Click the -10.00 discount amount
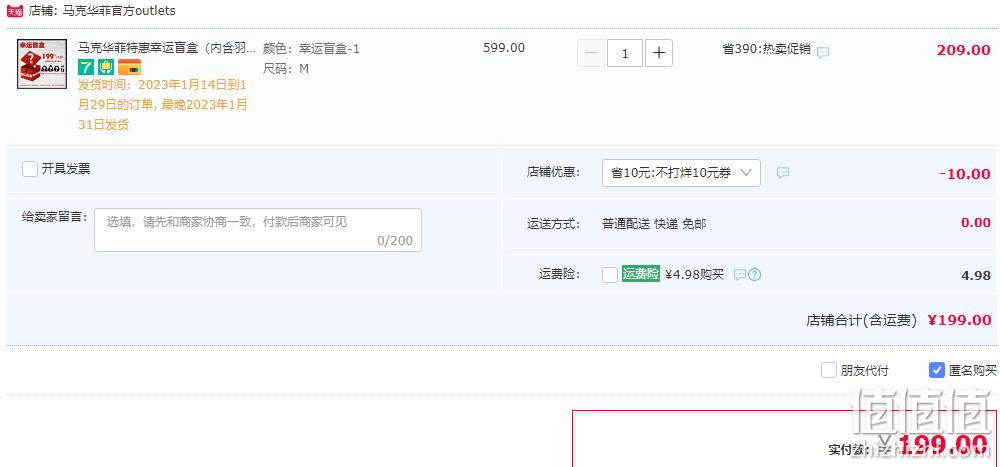The height and width of the screenshot is (467, 1000). 965,174
